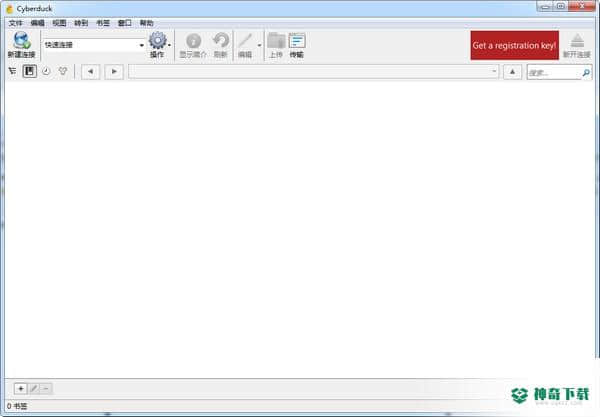
Task: Click the Cyberduck duck title bar icon
Action: (10, 8)
